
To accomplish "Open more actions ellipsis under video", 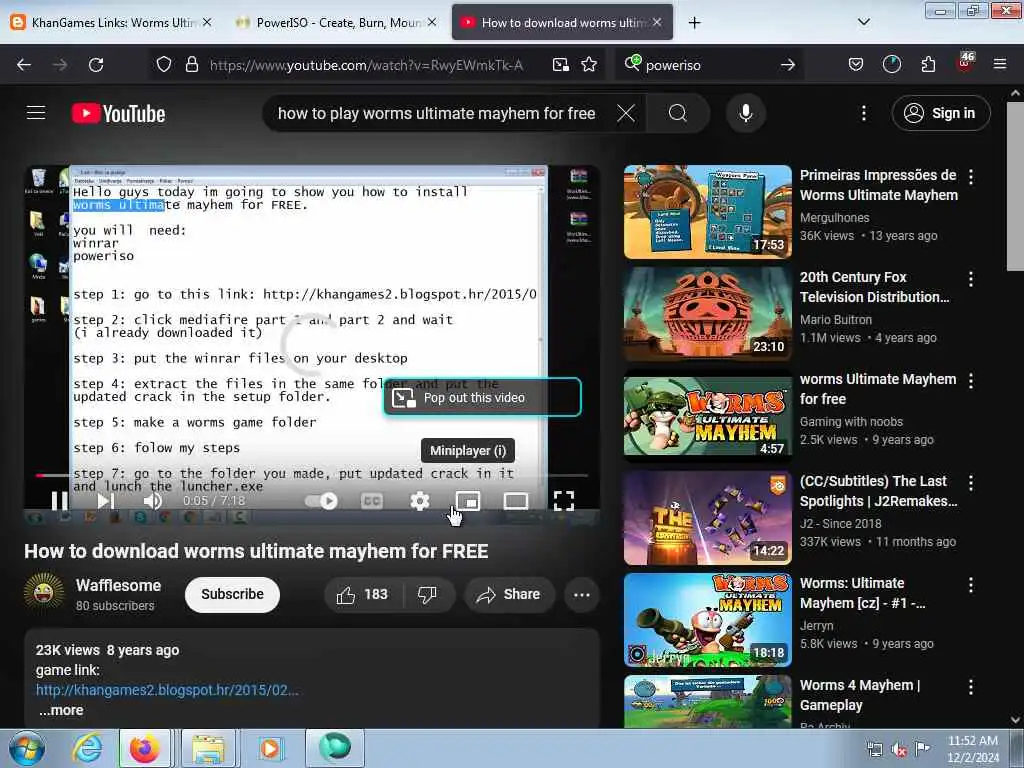I will point(581,594).
